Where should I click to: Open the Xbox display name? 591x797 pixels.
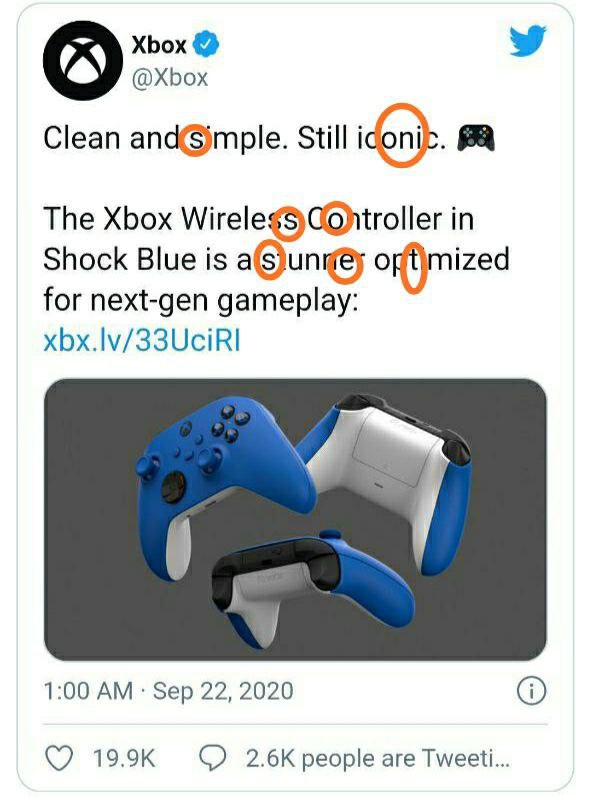[x=159, y=45]
